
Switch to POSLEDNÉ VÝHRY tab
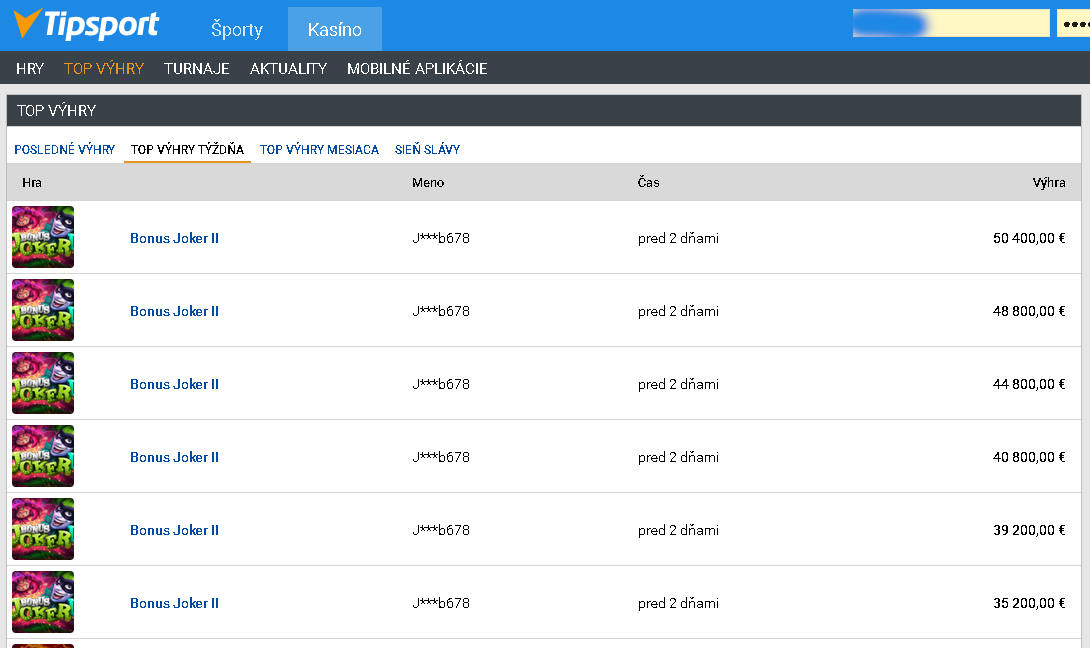(65, 149)
